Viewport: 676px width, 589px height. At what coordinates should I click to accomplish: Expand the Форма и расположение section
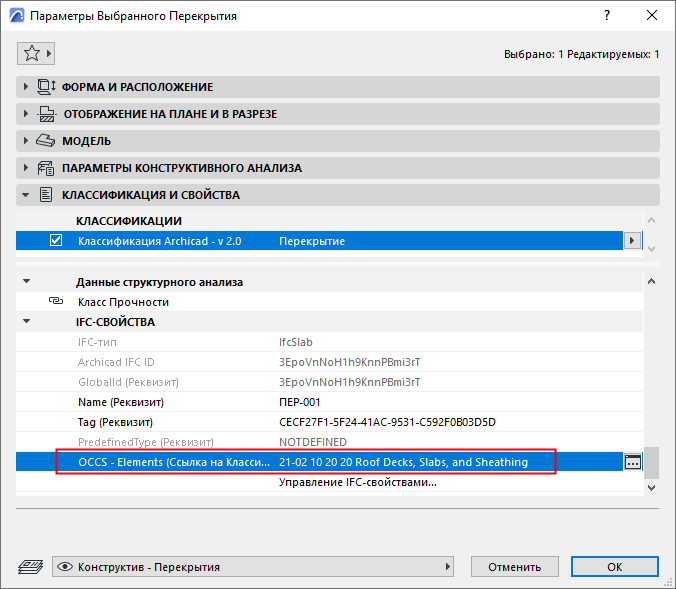[26, 87]
